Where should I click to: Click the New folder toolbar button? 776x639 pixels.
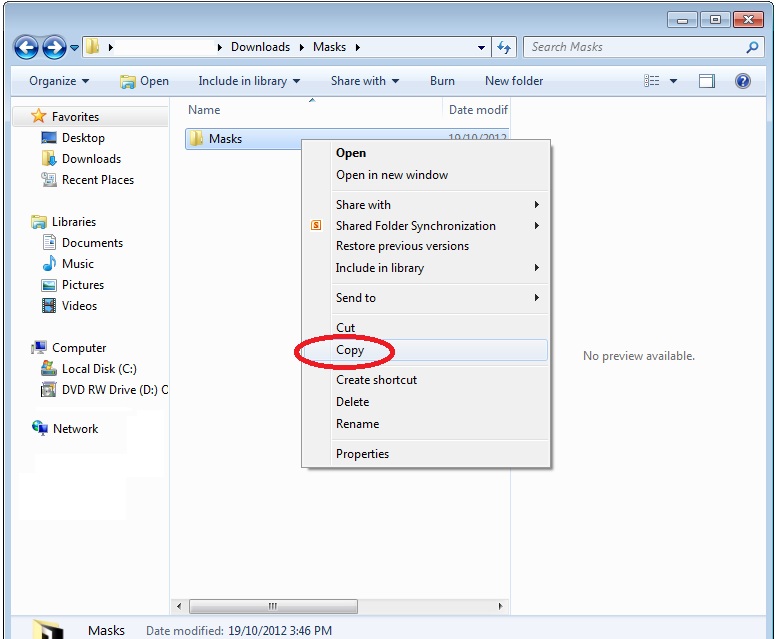(514, 81)
